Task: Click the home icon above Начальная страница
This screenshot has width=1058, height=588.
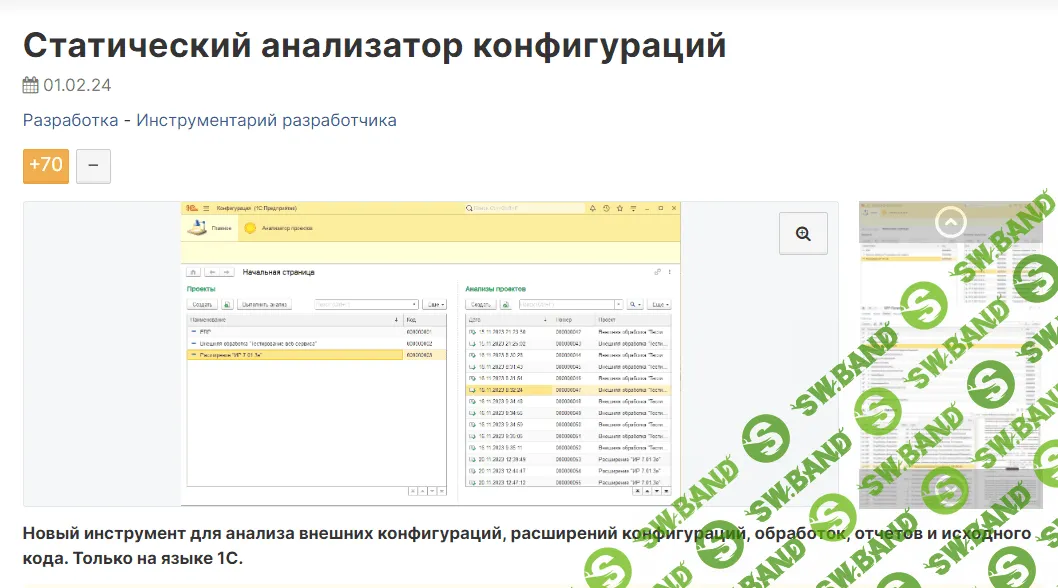Action: tap(192, 271)
